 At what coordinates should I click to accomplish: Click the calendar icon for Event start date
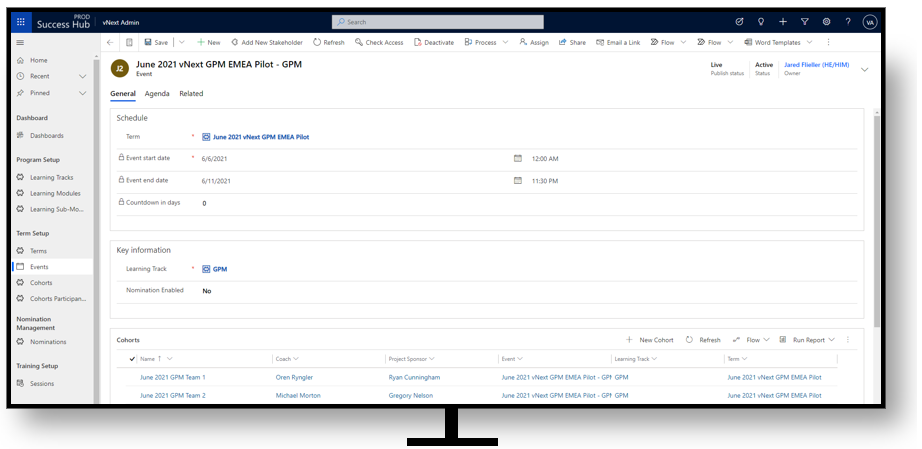pos(518,158)
